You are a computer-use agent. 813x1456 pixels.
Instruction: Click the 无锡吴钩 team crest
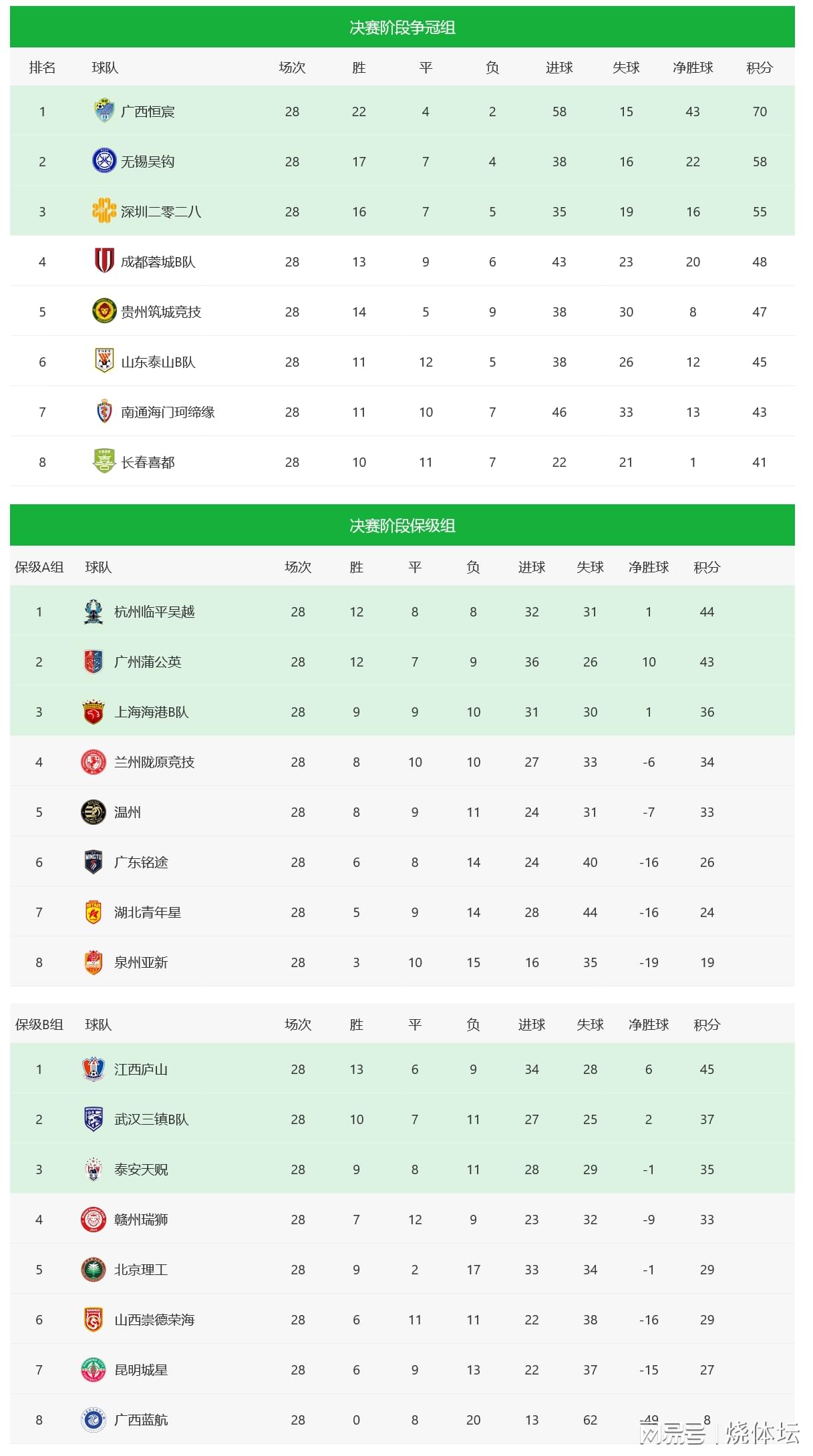pos(104,161)
